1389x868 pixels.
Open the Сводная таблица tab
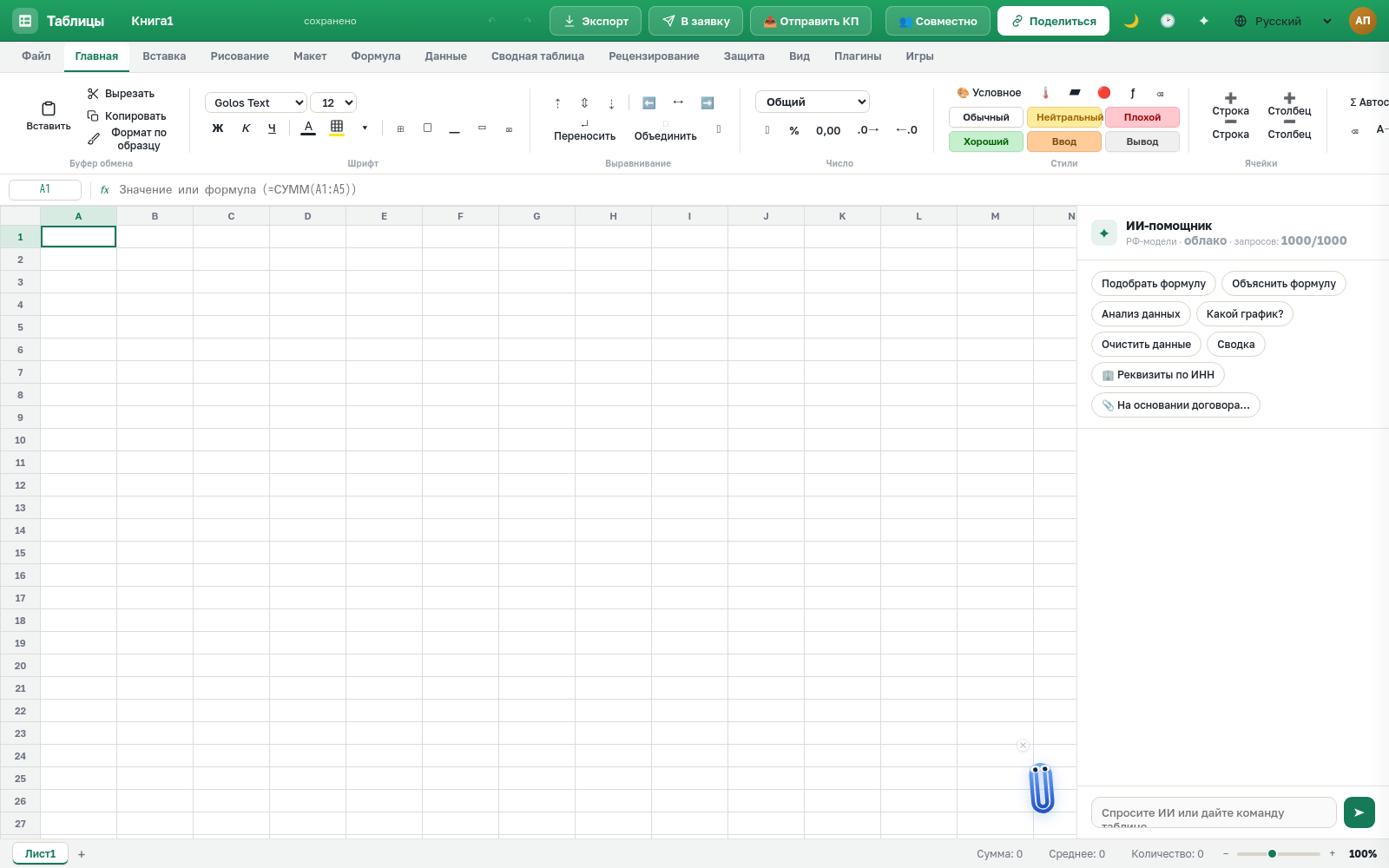click(x=537, y=56)
